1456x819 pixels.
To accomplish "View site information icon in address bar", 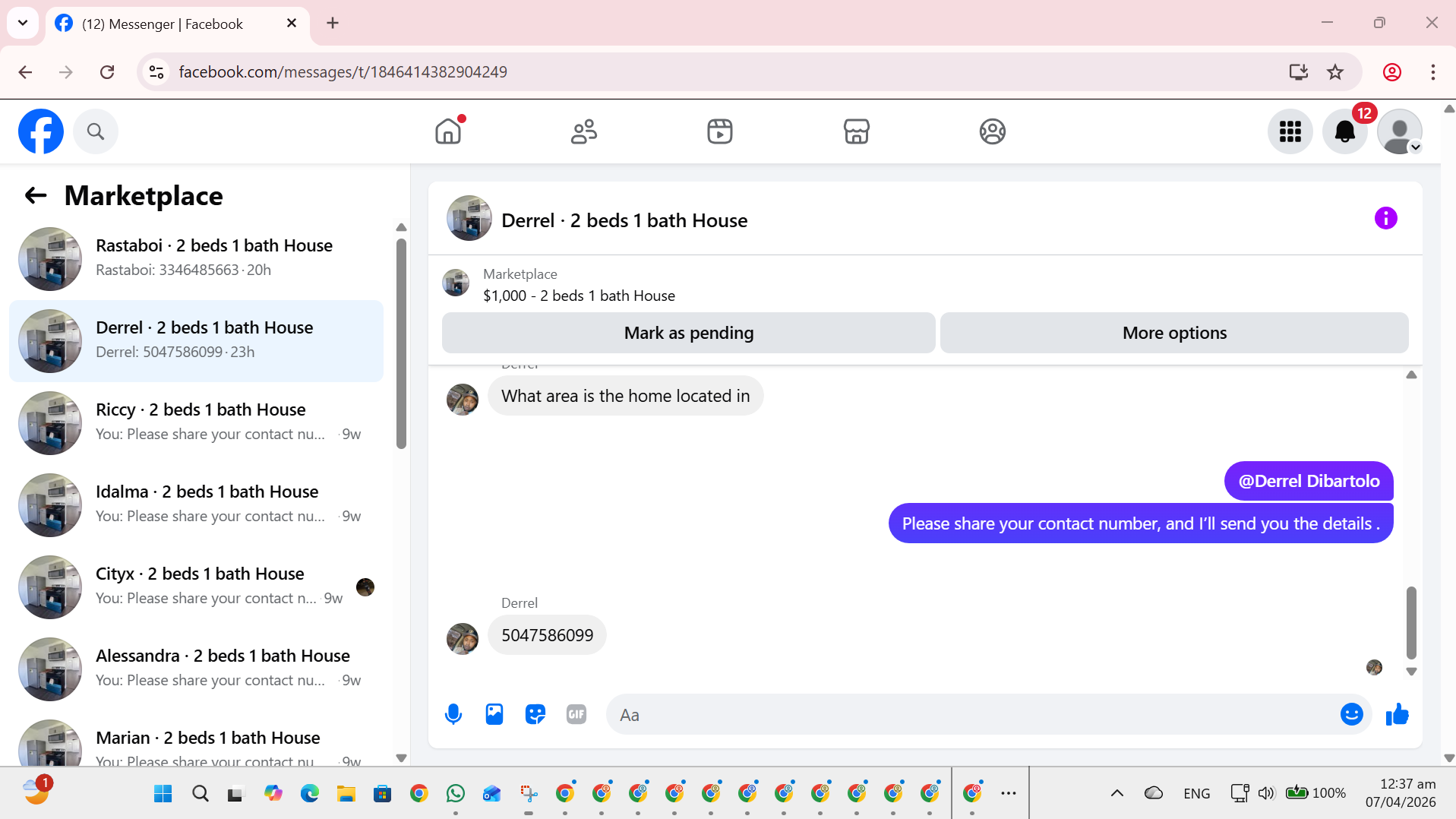I will pyautogui.click(x=156, y=72).
